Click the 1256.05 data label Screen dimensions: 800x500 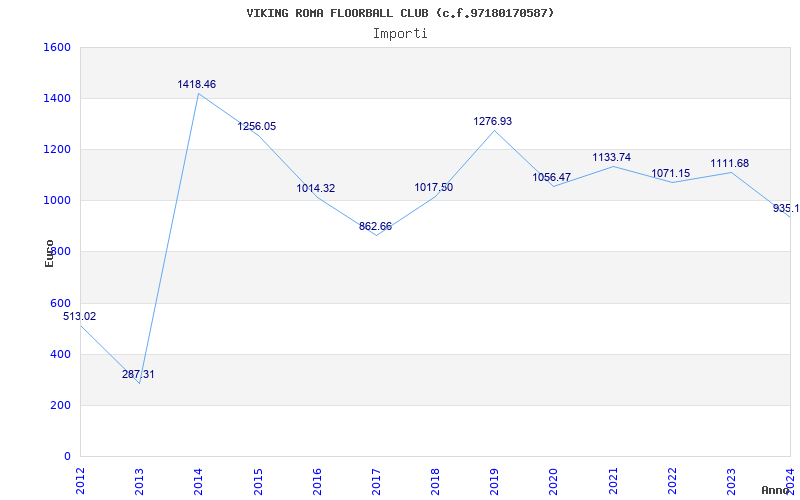[256, 127]
